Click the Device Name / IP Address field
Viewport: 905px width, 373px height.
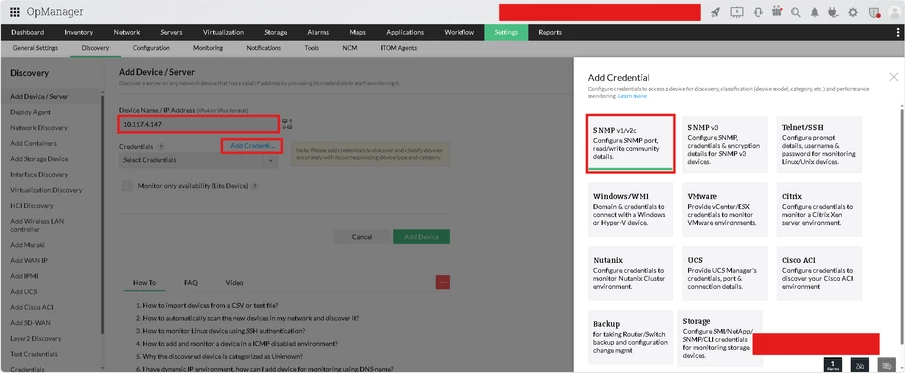199,124
